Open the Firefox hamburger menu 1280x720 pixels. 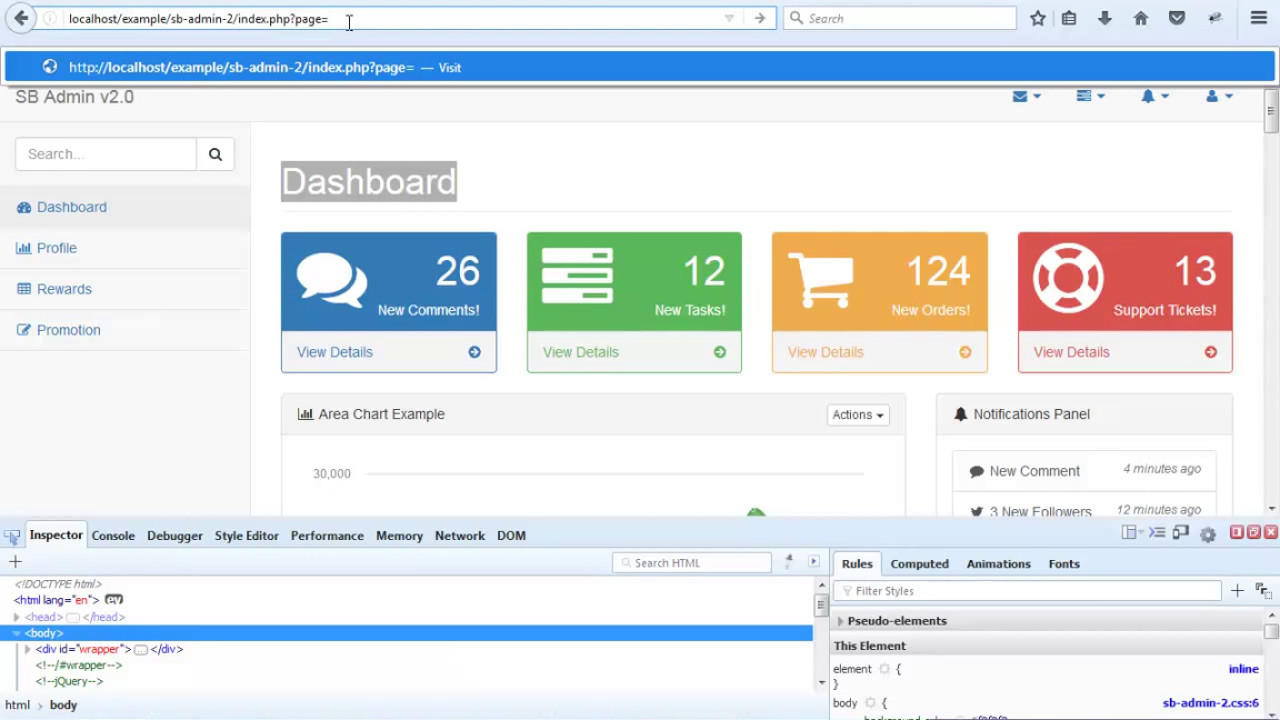(1259, 18)
